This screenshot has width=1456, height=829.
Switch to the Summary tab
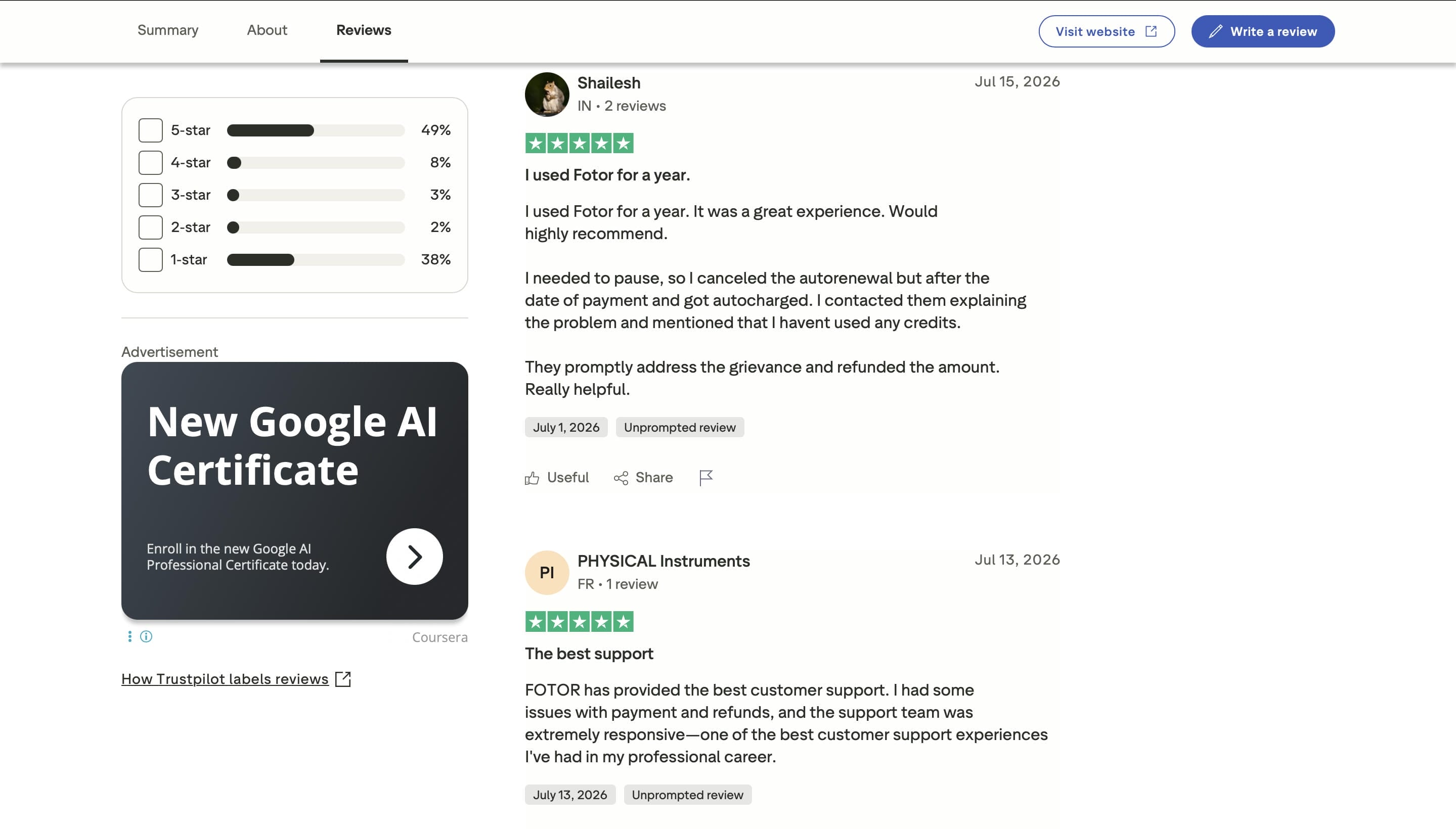168,30
